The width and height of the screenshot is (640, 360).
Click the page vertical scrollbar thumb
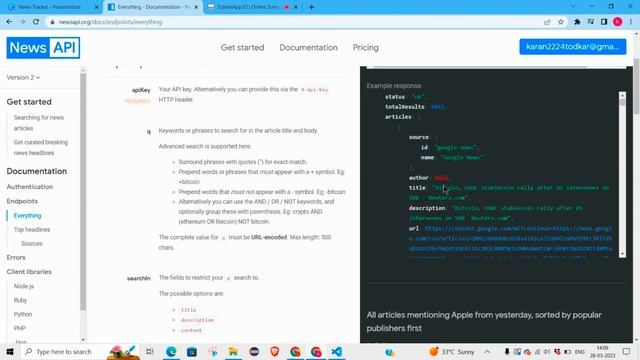coord(636,87)
